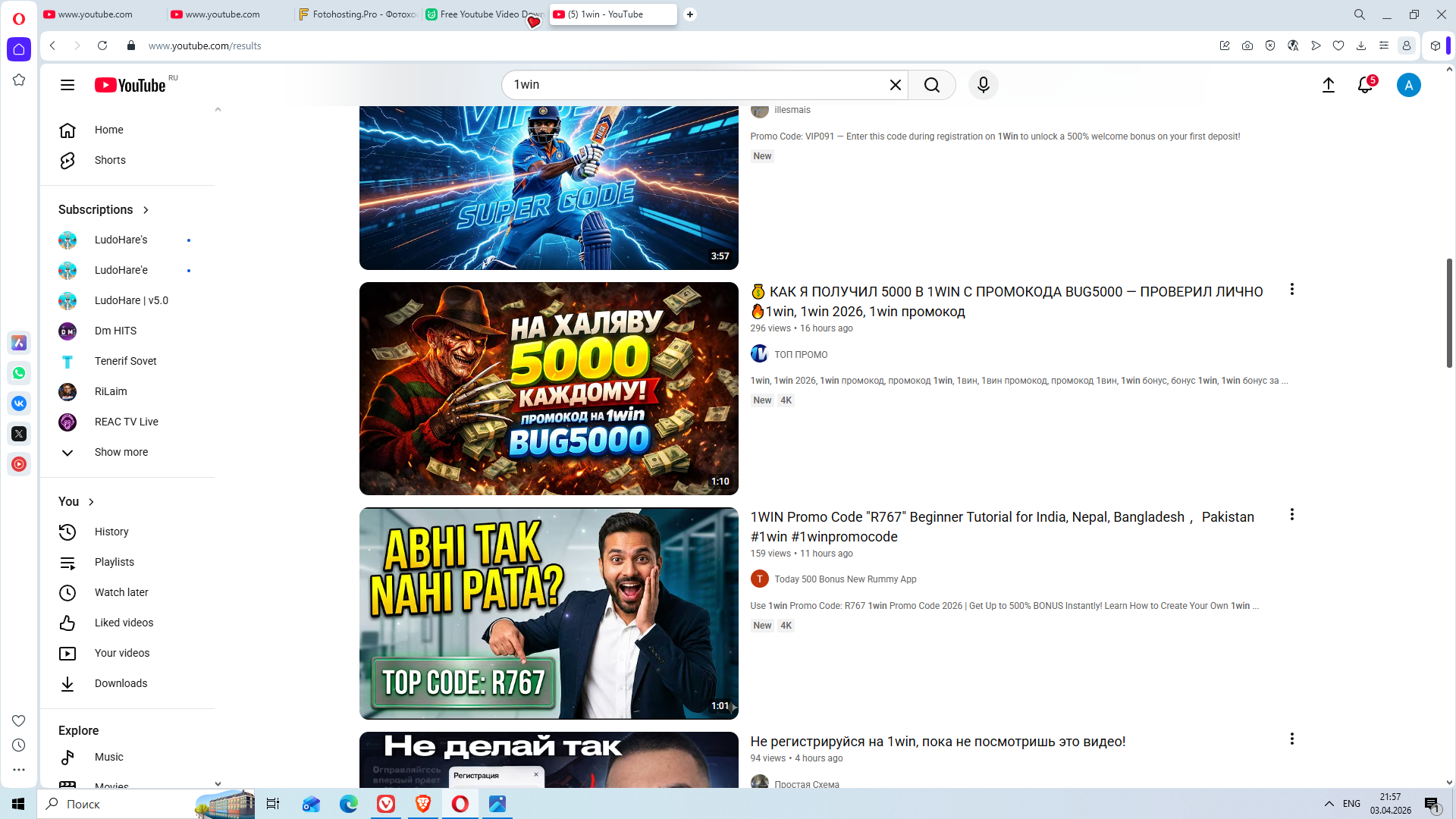This screenshot has width=1456, height=819.
Task: Open VK messenger in Opera sidebar
Action: [x=19, y=403]
